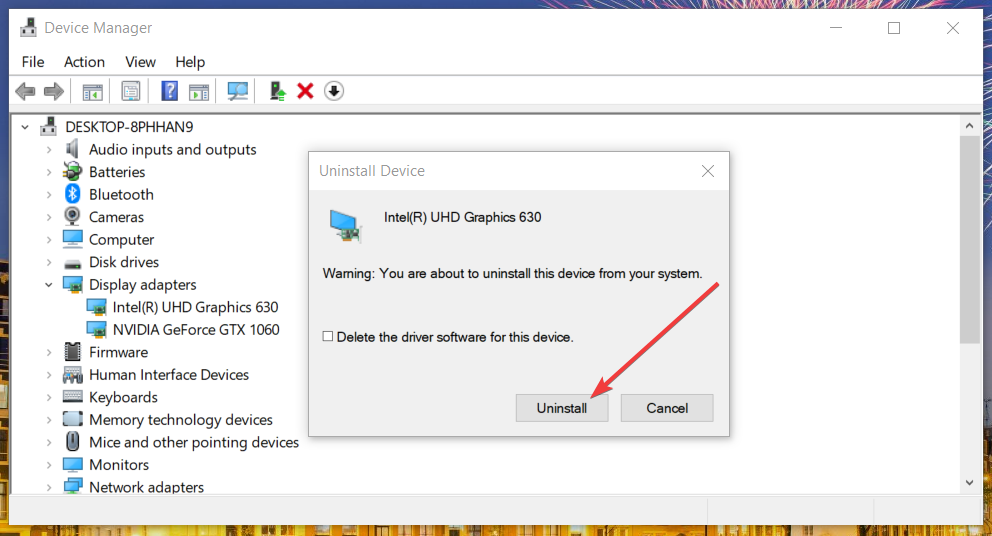The width and height of the screenshot is (992, 536).
Task: Click the Disable device down-arrow icon
Action: tap(334, 91)
